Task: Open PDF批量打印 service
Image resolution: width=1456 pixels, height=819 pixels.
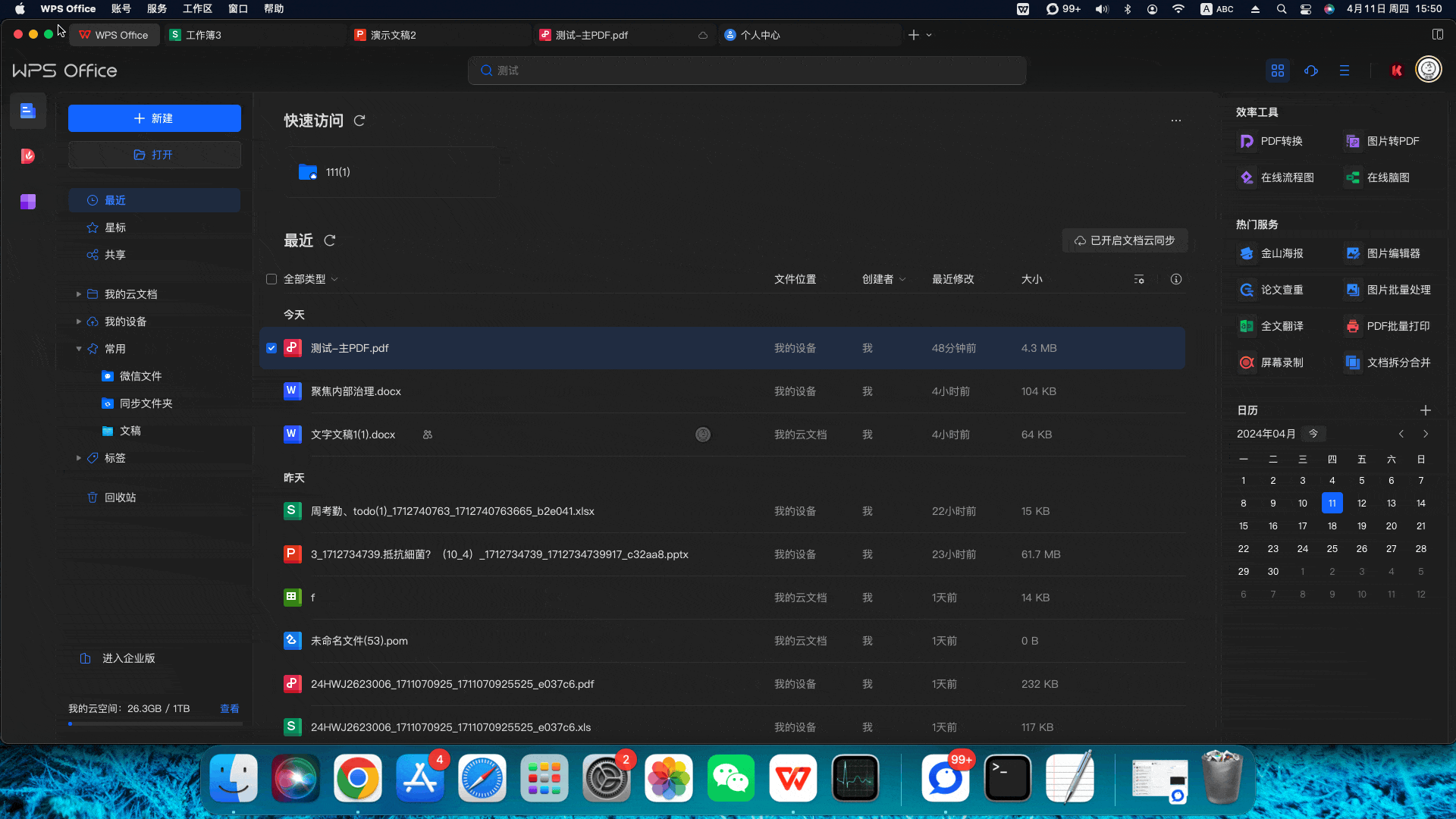Action: [x=1387, y=326]
